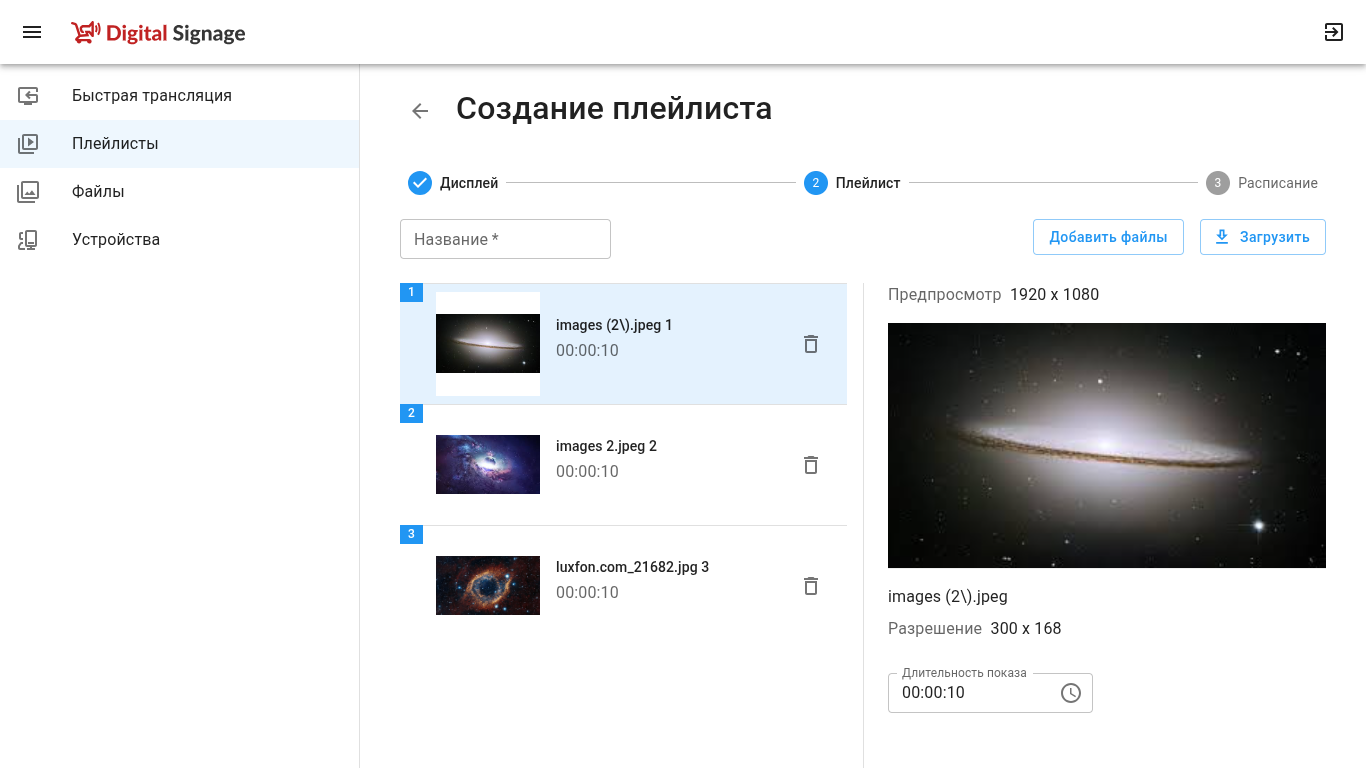Viewport: 1366px width, 768px height.
Task: Go back using the arrow icon
Action: pyautogui.click(x=420, y=111)
